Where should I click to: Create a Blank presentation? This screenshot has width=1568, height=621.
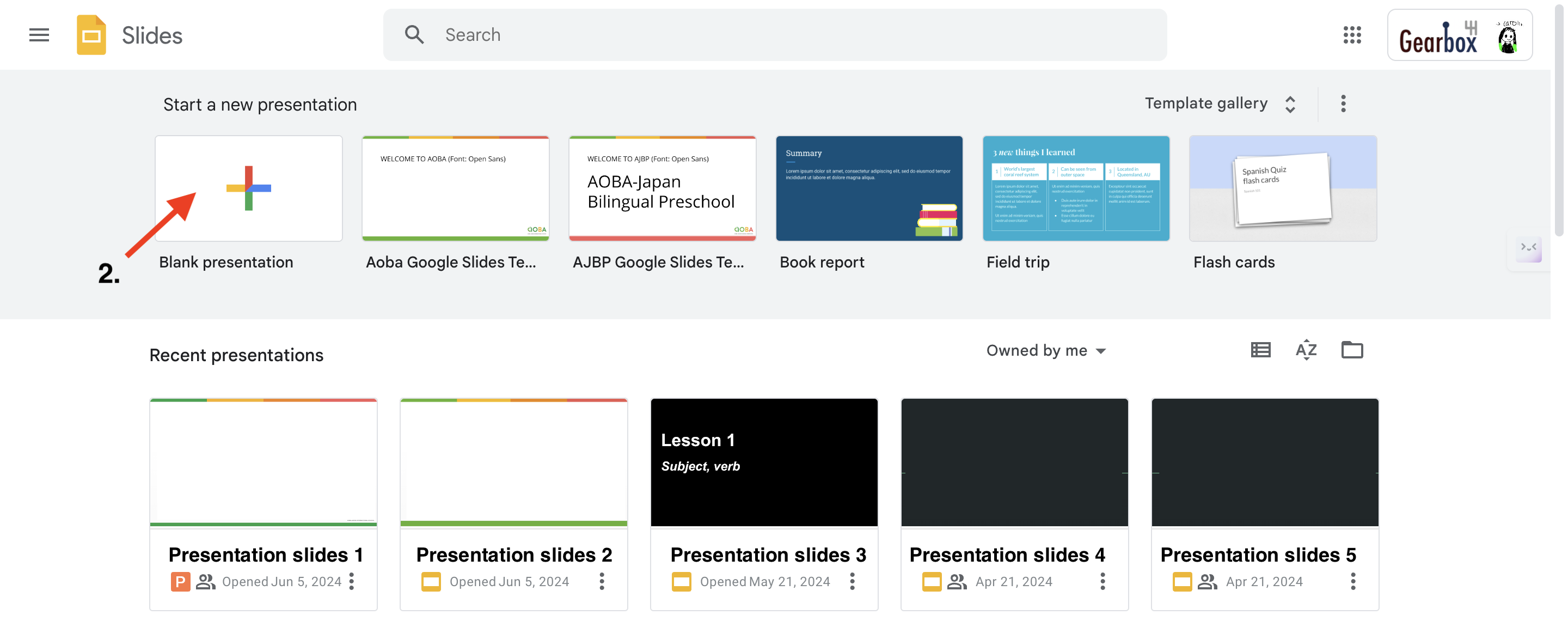[248, 188]
